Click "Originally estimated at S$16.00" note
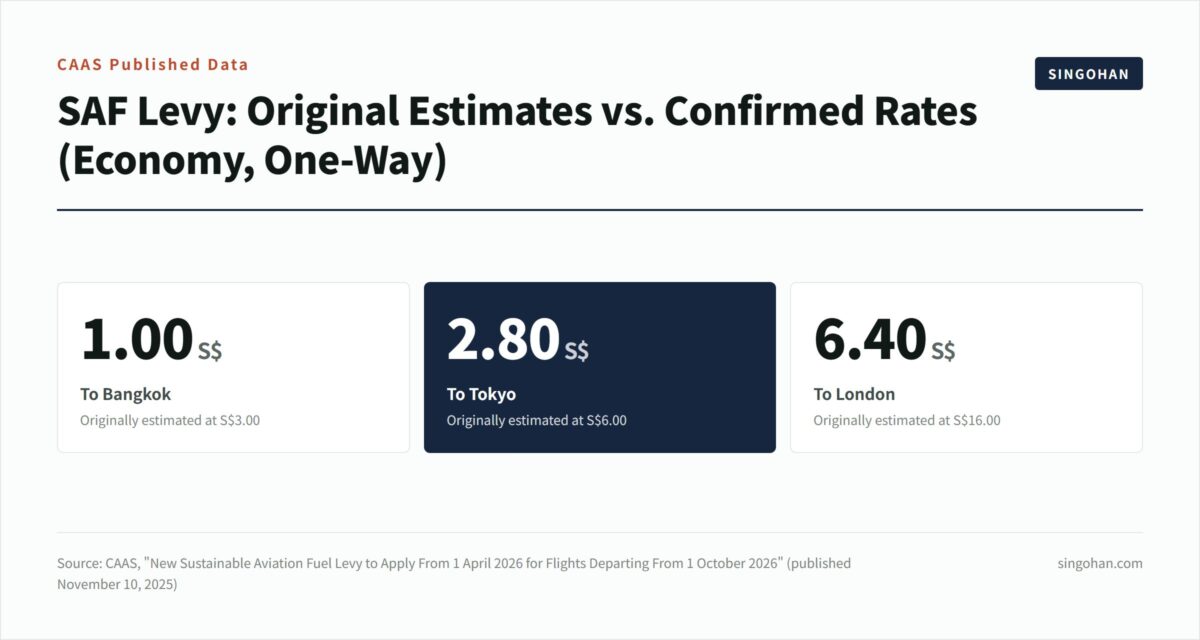Viewport: 1200px width, 640px height. [x=907, y=420]
